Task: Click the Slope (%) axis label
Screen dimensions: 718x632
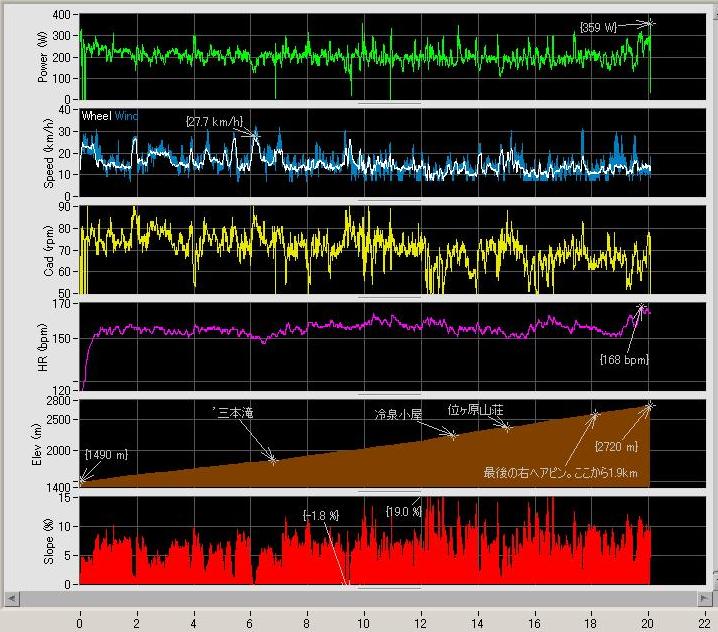Action: [x=47, y=540]
